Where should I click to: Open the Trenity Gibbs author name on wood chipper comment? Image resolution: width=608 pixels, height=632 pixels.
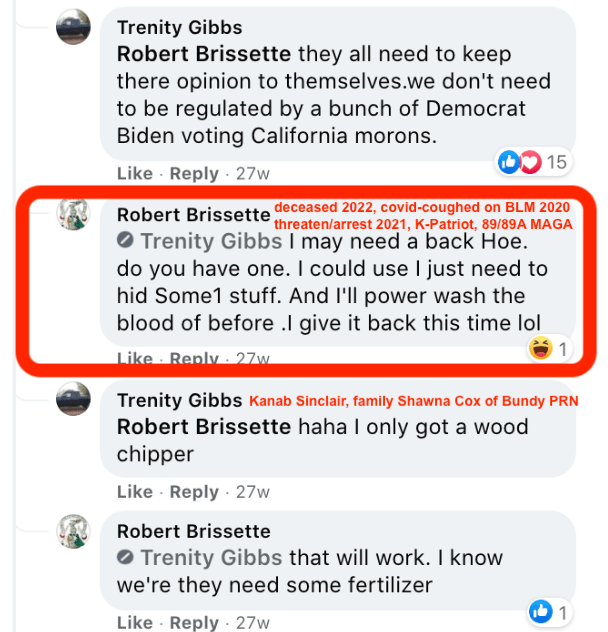(180, 400)
